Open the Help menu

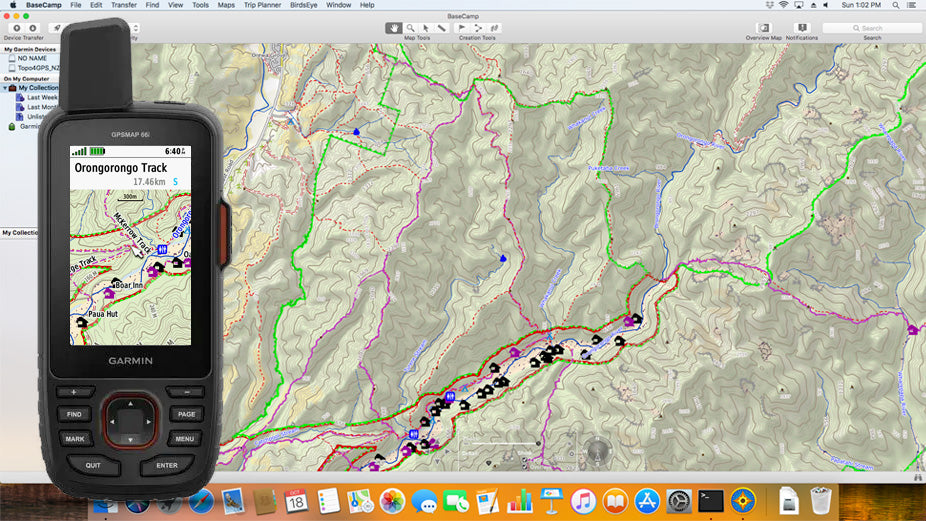[x=367, y=5]
